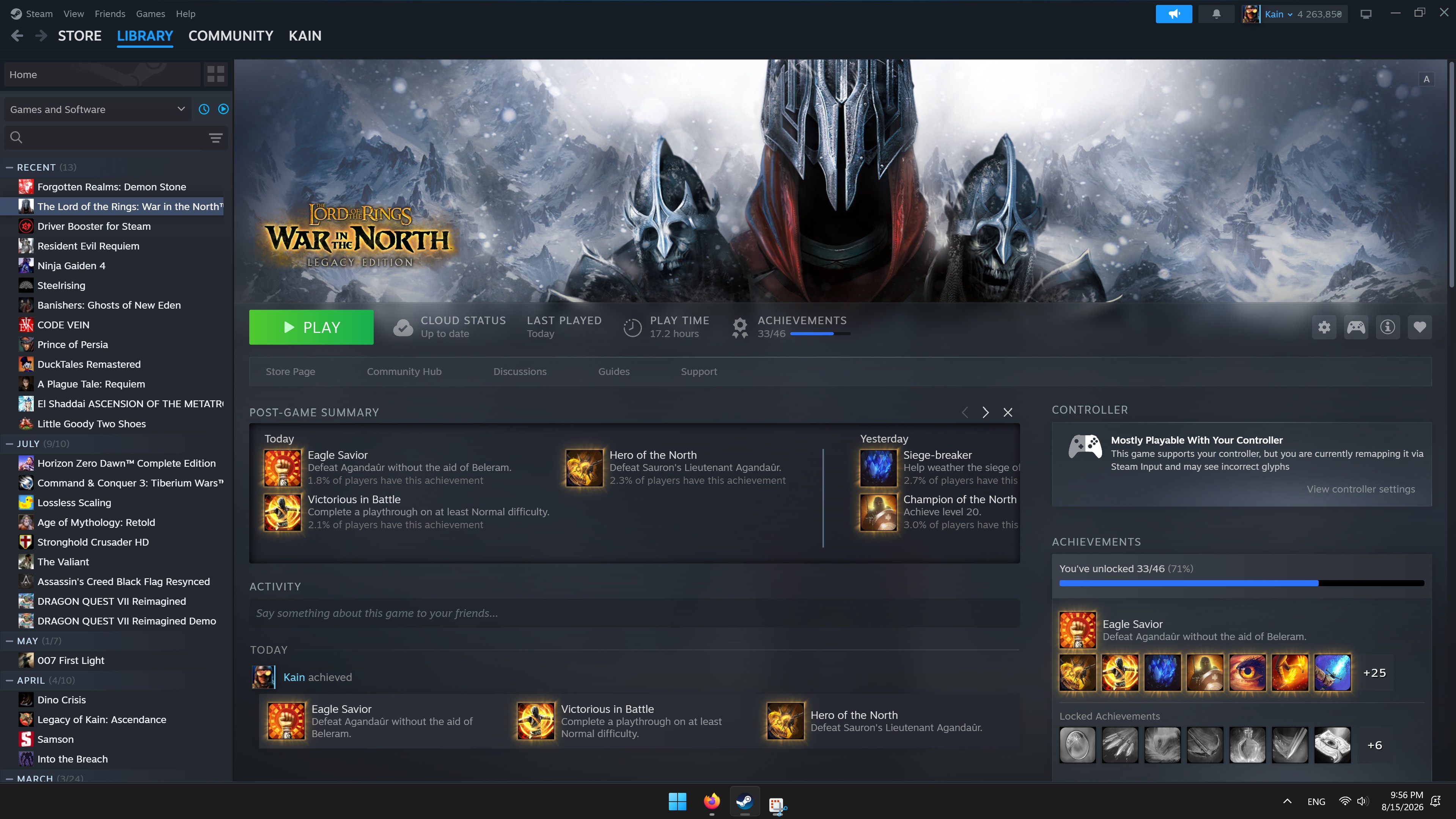Open Firefox from the taskbar
Viewport: 1456px width, 819px height.
712,801
